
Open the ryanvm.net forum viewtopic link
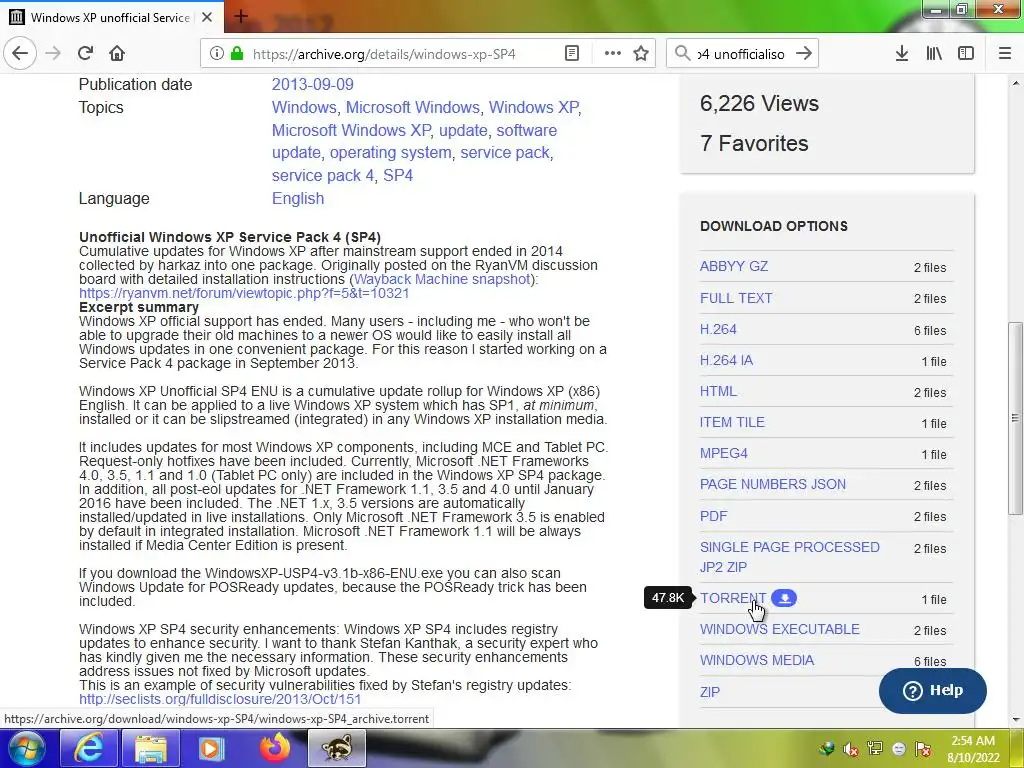click(x=244, y=293)
